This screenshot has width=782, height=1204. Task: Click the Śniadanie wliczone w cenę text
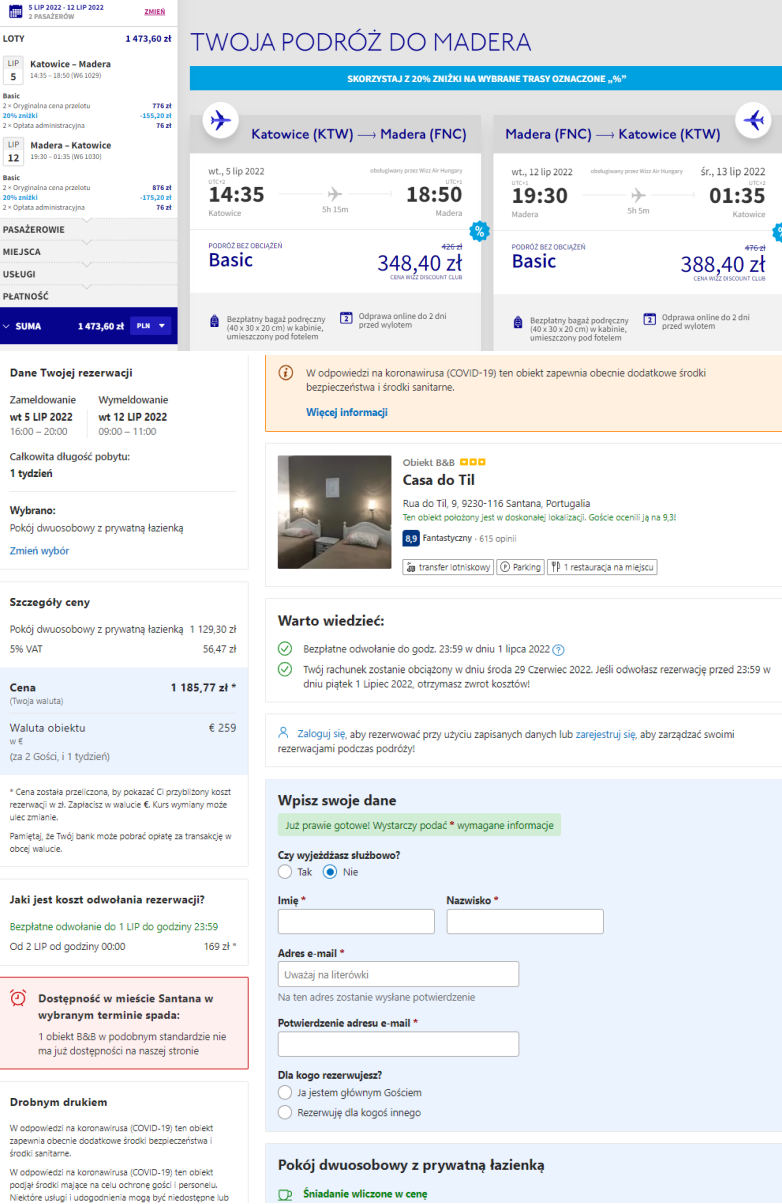point(365,1194)
